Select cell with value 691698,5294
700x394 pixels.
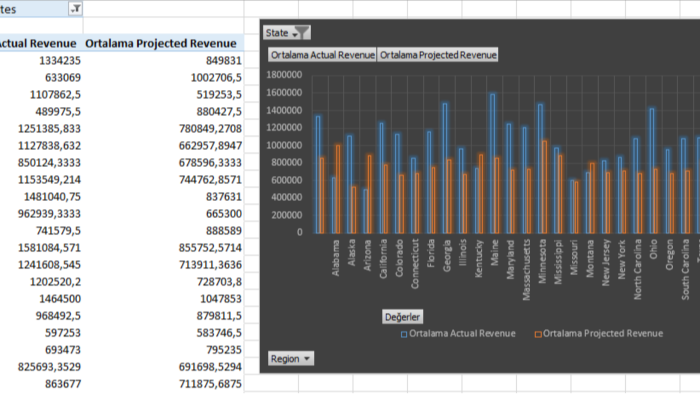click(x=163, y=367)
